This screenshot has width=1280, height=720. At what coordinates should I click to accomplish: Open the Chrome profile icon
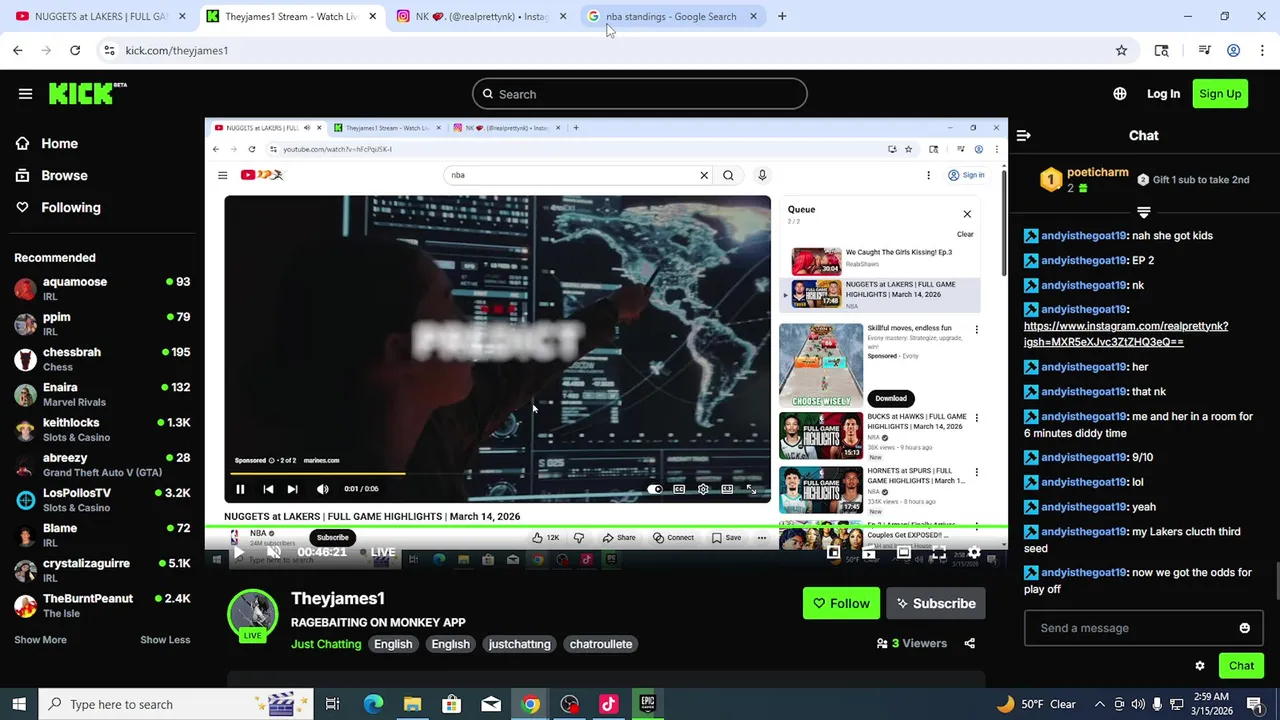pyautogui.click(x=1234, y=50)
